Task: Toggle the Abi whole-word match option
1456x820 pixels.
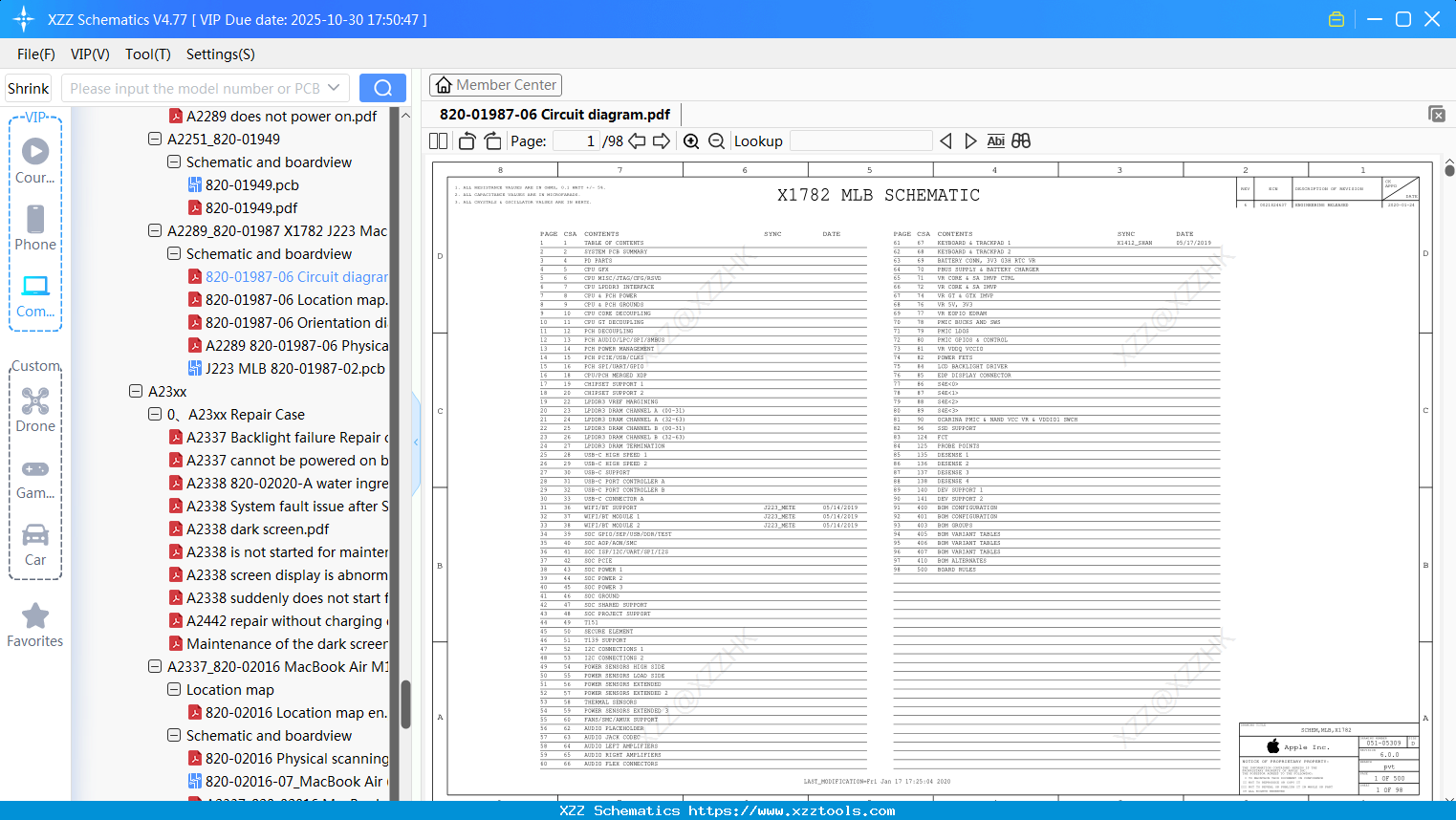Action: coord(995,141)
